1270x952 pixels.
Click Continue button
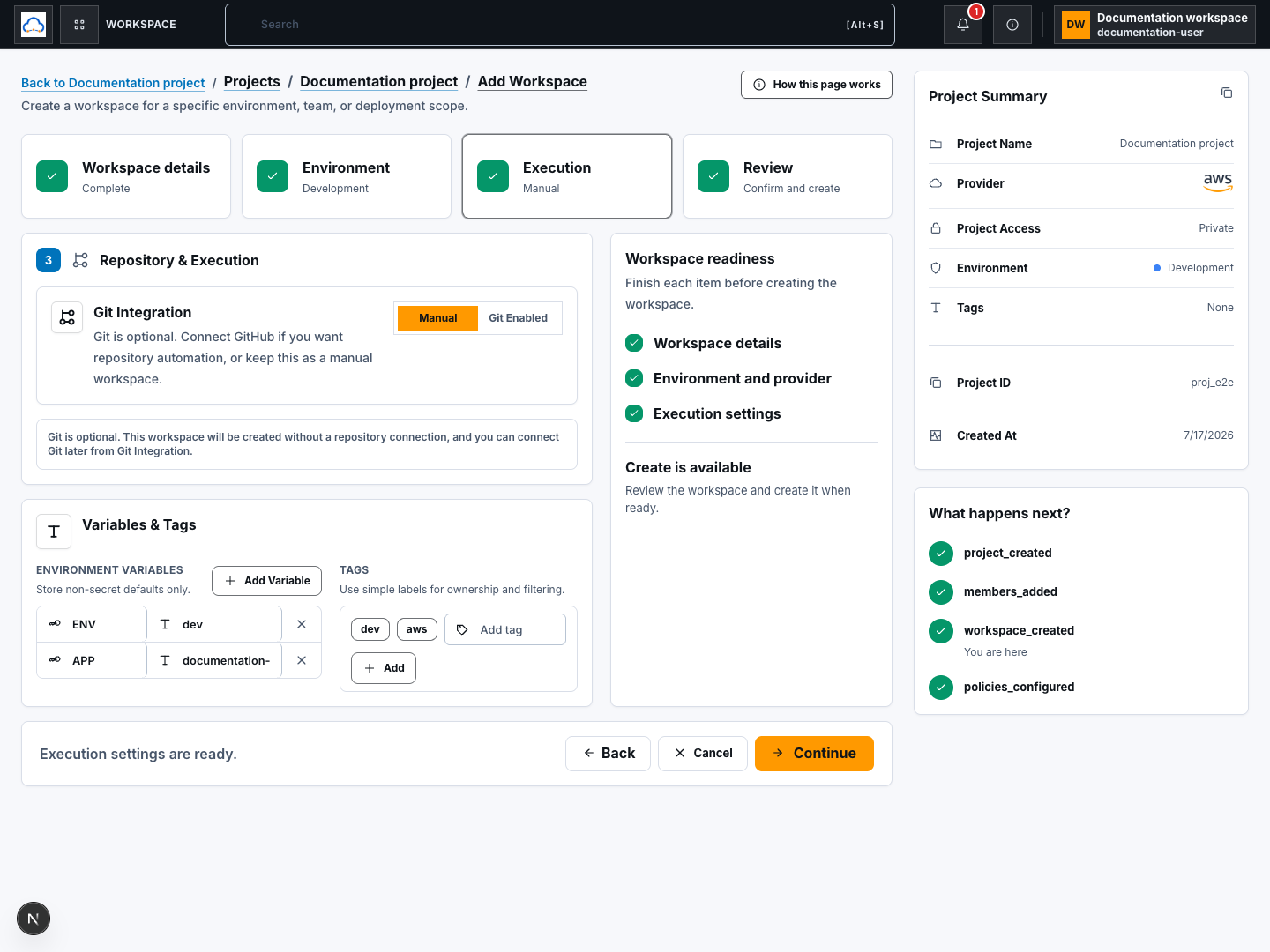[x=814, y=754]
